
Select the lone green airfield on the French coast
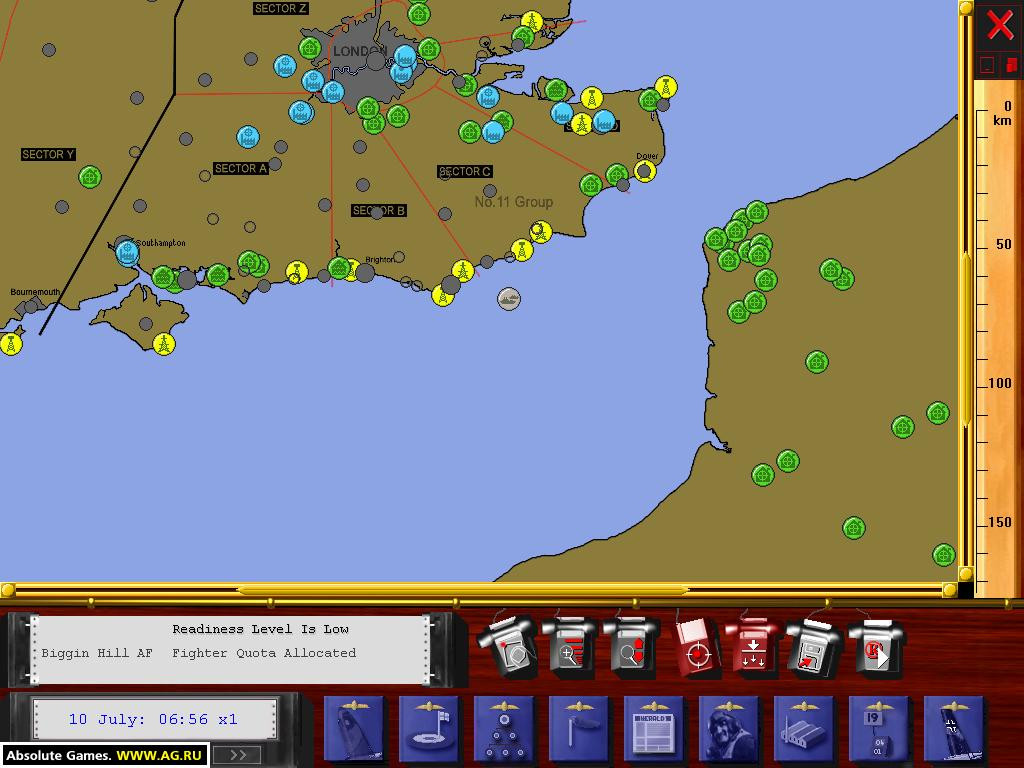817,361
